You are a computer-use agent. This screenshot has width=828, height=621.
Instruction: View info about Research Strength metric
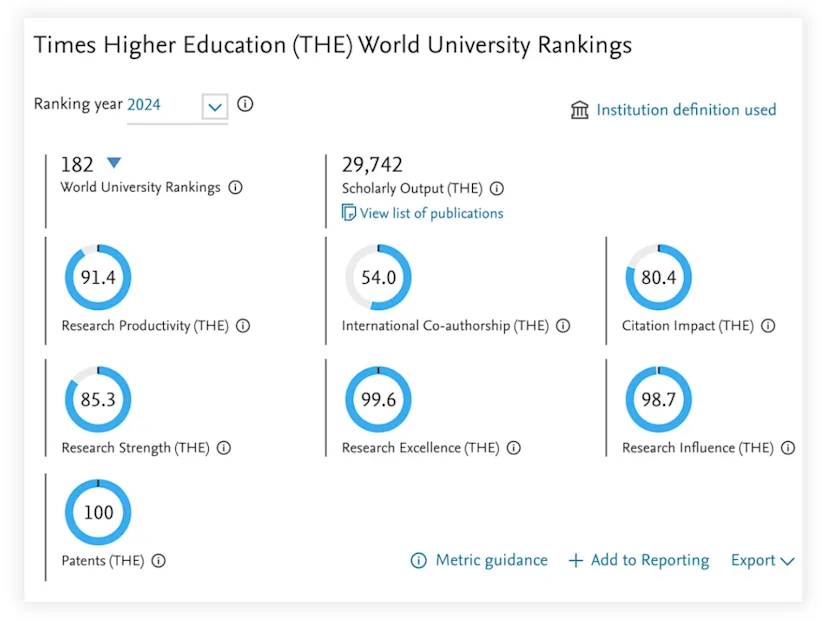click(x=224, y=448)
